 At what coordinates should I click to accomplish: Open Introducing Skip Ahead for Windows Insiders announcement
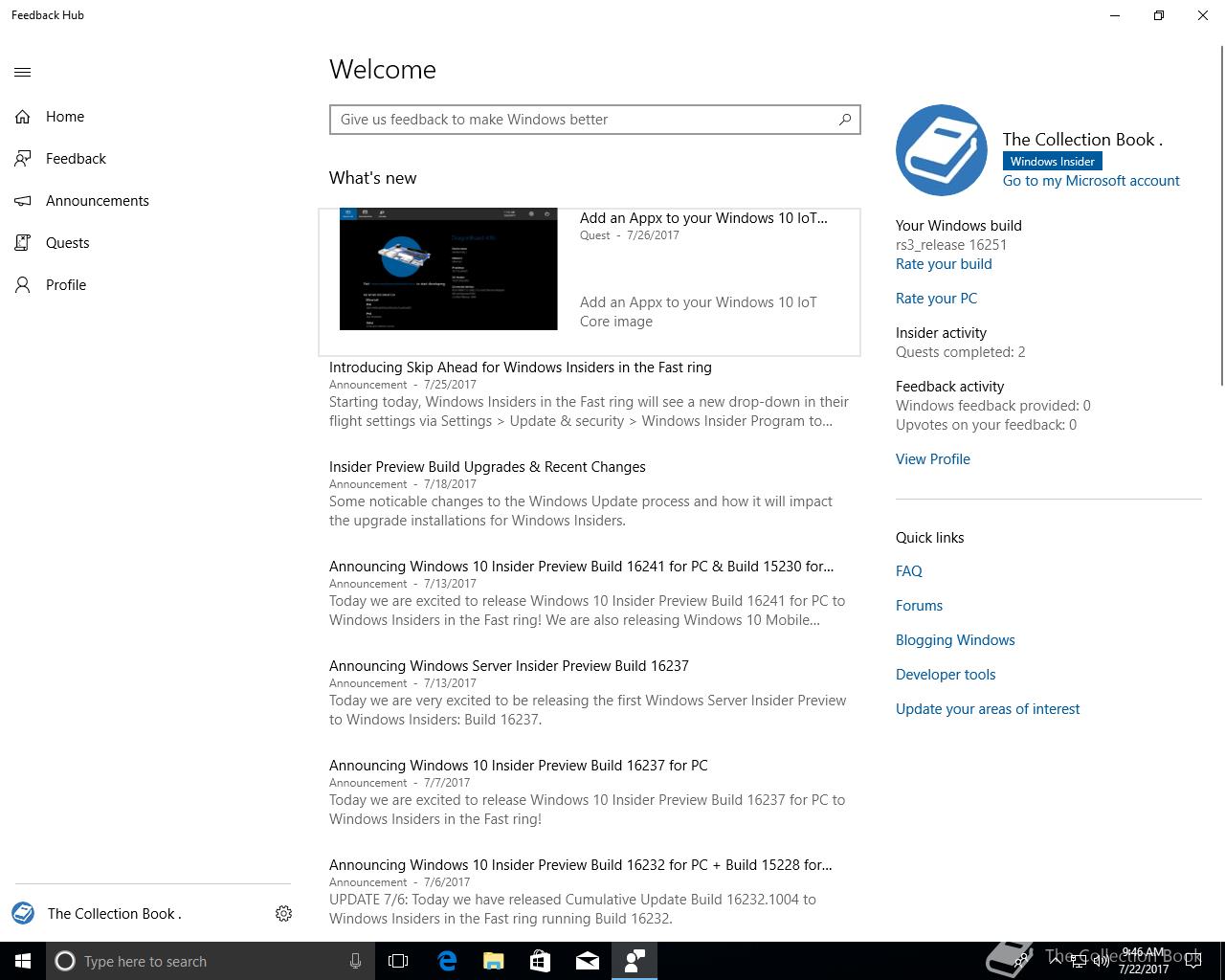click(x=521, y=367)
